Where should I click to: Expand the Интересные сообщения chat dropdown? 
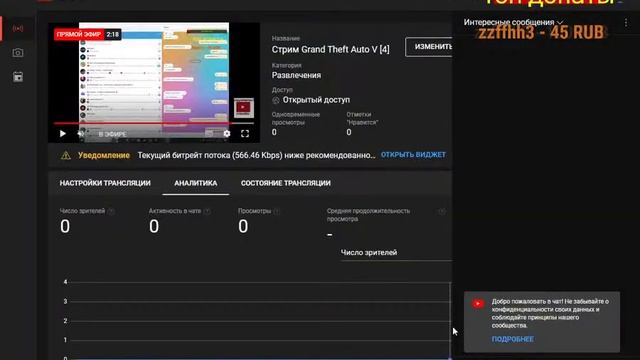[513, 22]
